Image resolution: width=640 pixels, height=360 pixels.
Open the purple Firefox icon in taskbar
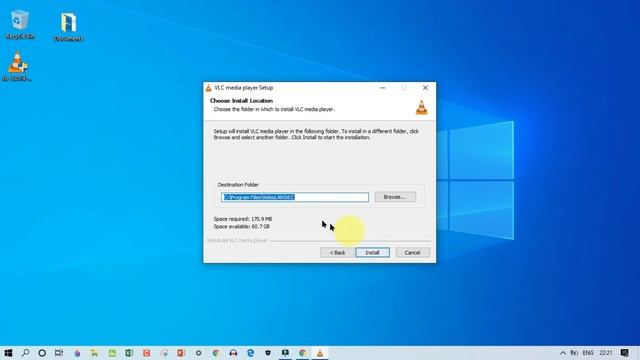(77, 353)
